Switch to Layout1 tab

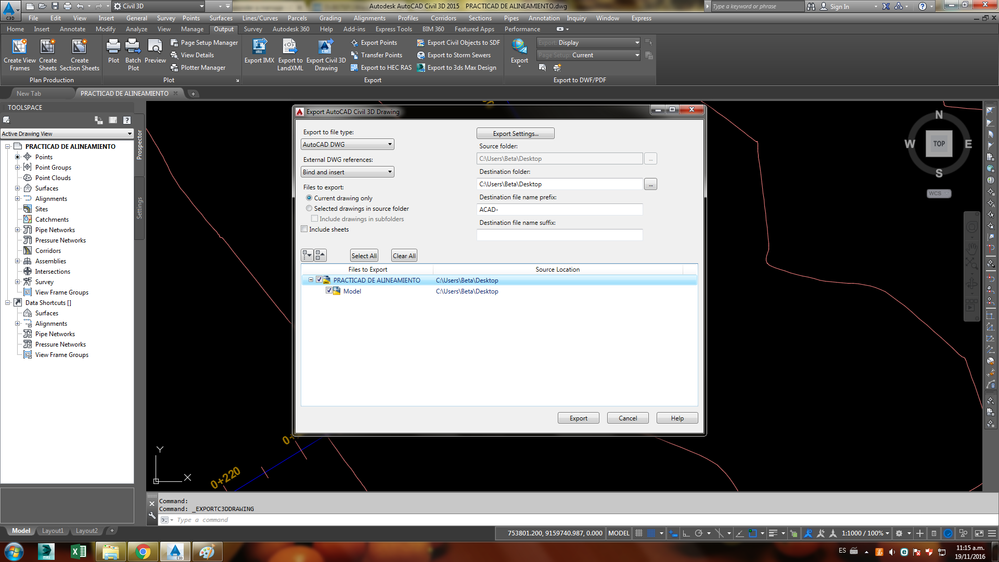[x=52, y=531]
